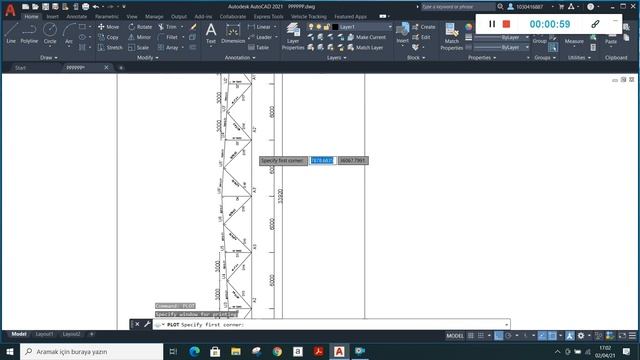Toggle snap mode in status bar
Screen dimensions: 640x360
tap(481, 336)
